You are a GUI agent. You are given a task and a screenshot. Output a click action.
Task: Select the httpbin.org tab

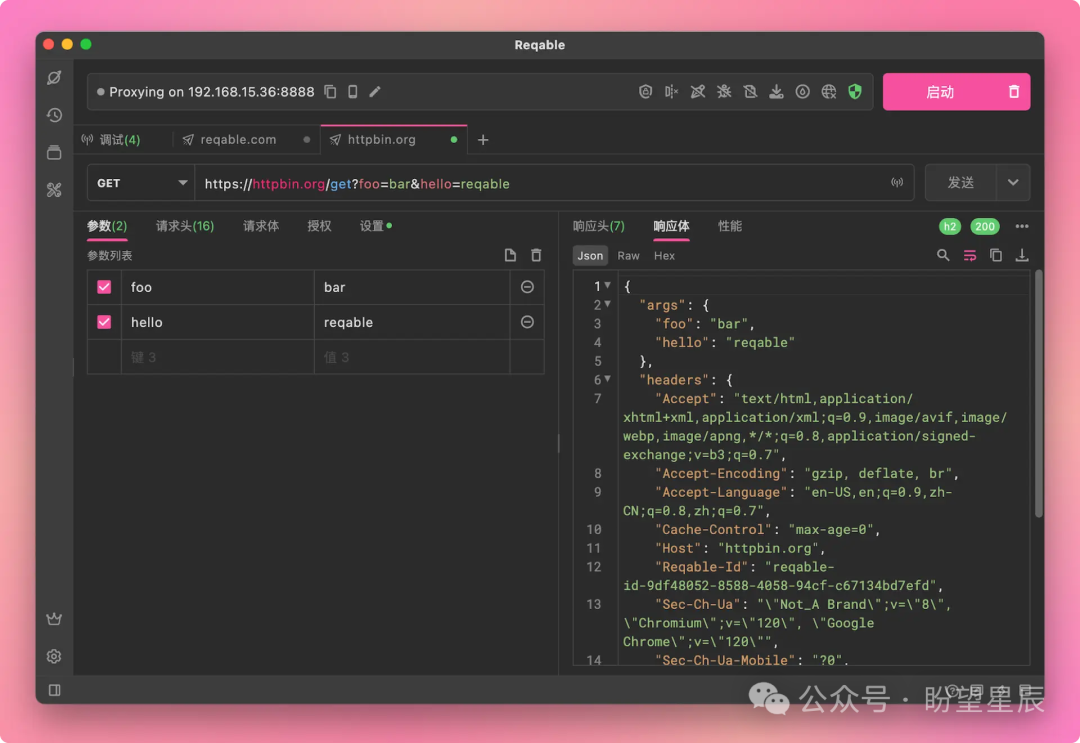click(394, 140)
